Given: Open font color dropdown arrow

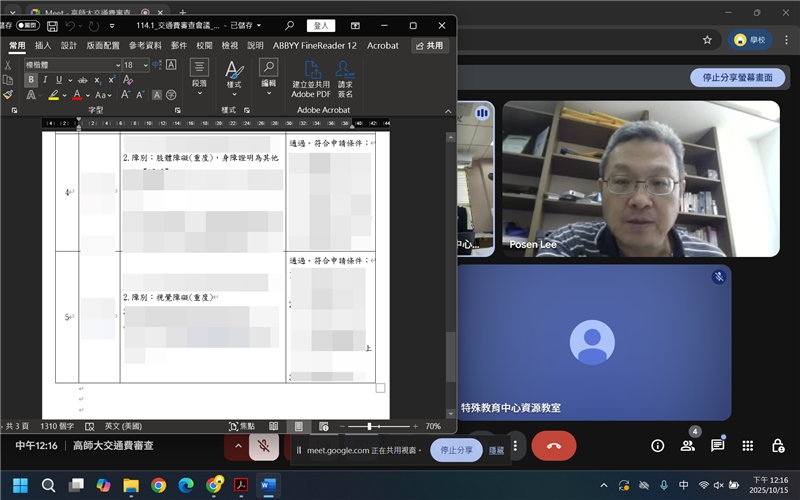Looking at the screenshot, I should click(x=88, y=95).
